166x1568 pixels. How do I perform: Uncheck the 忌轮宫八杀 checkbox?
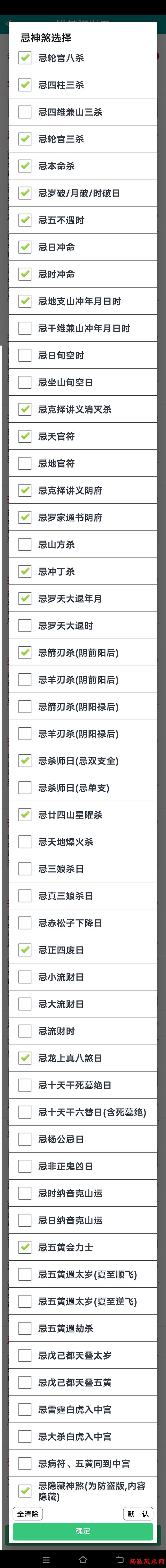point(25,58)
